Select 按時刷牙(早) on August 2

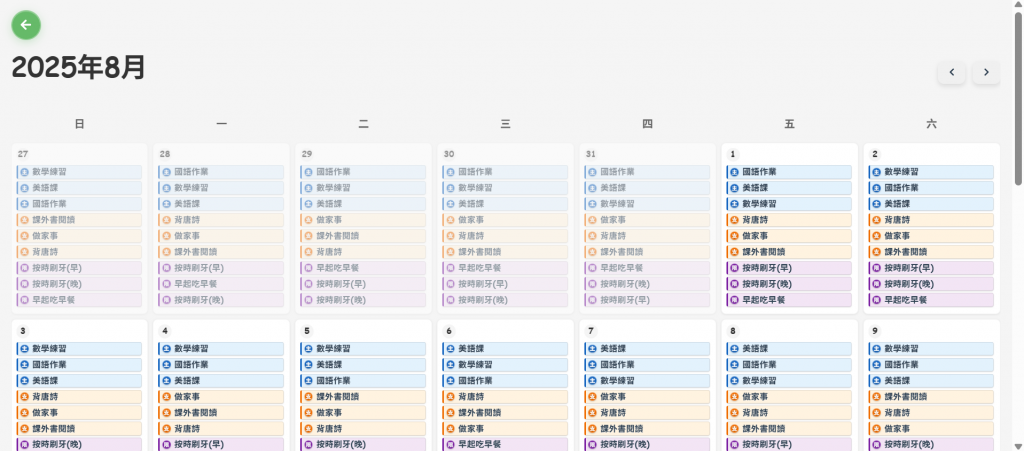coord(931,268)
